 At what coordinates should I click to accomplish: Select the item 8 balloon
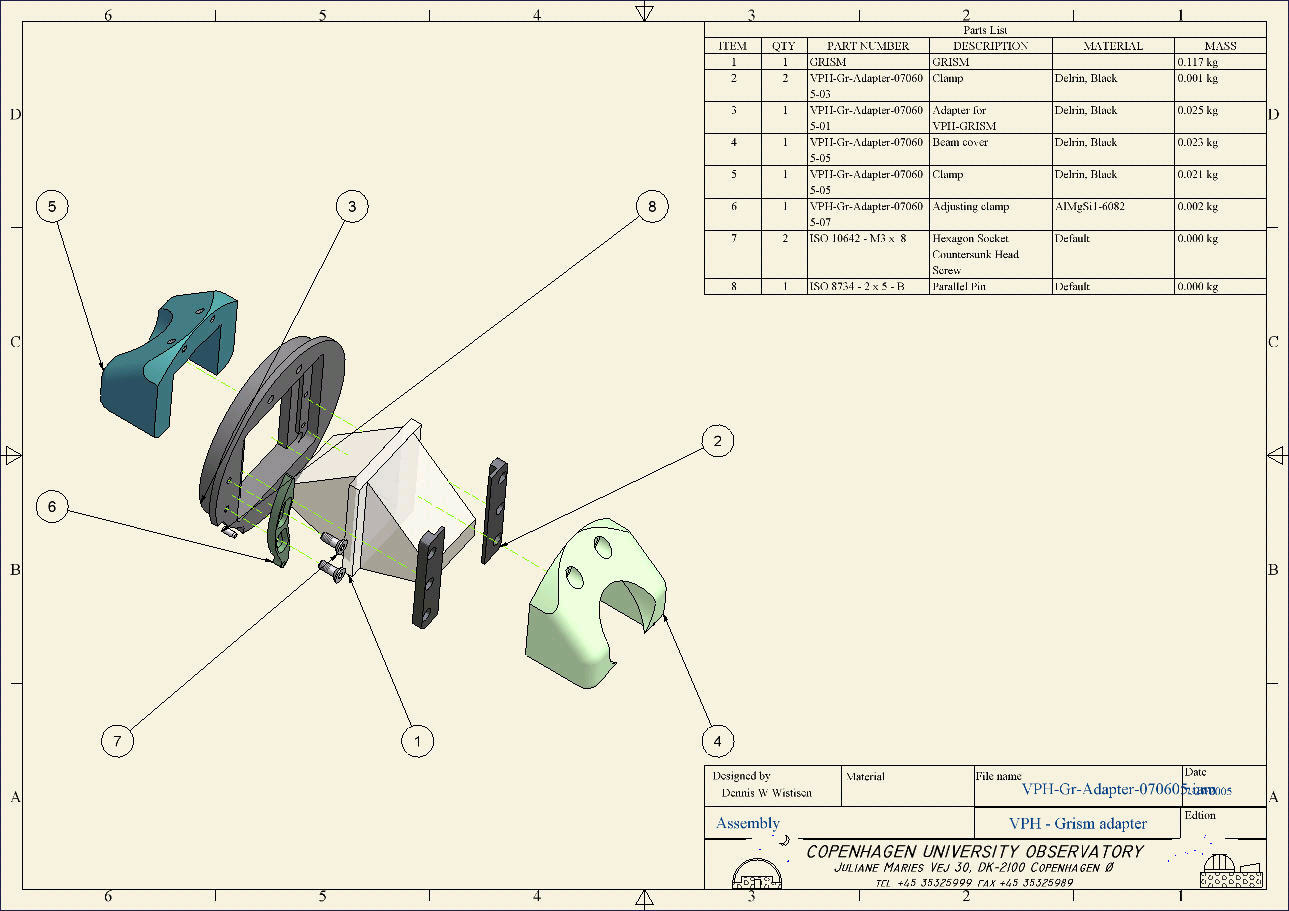651,207
